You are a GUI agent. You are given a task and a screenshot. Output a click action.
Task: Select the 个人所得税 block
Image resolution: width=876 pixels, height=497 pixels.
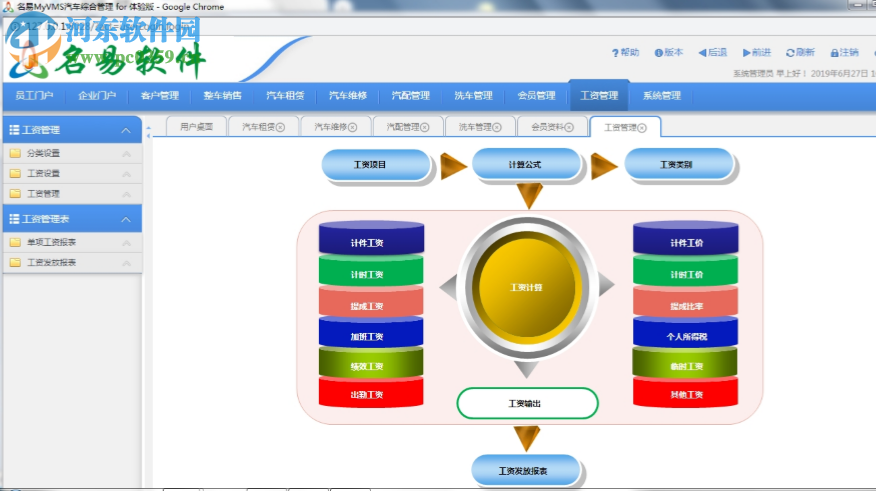coord(685,334)
